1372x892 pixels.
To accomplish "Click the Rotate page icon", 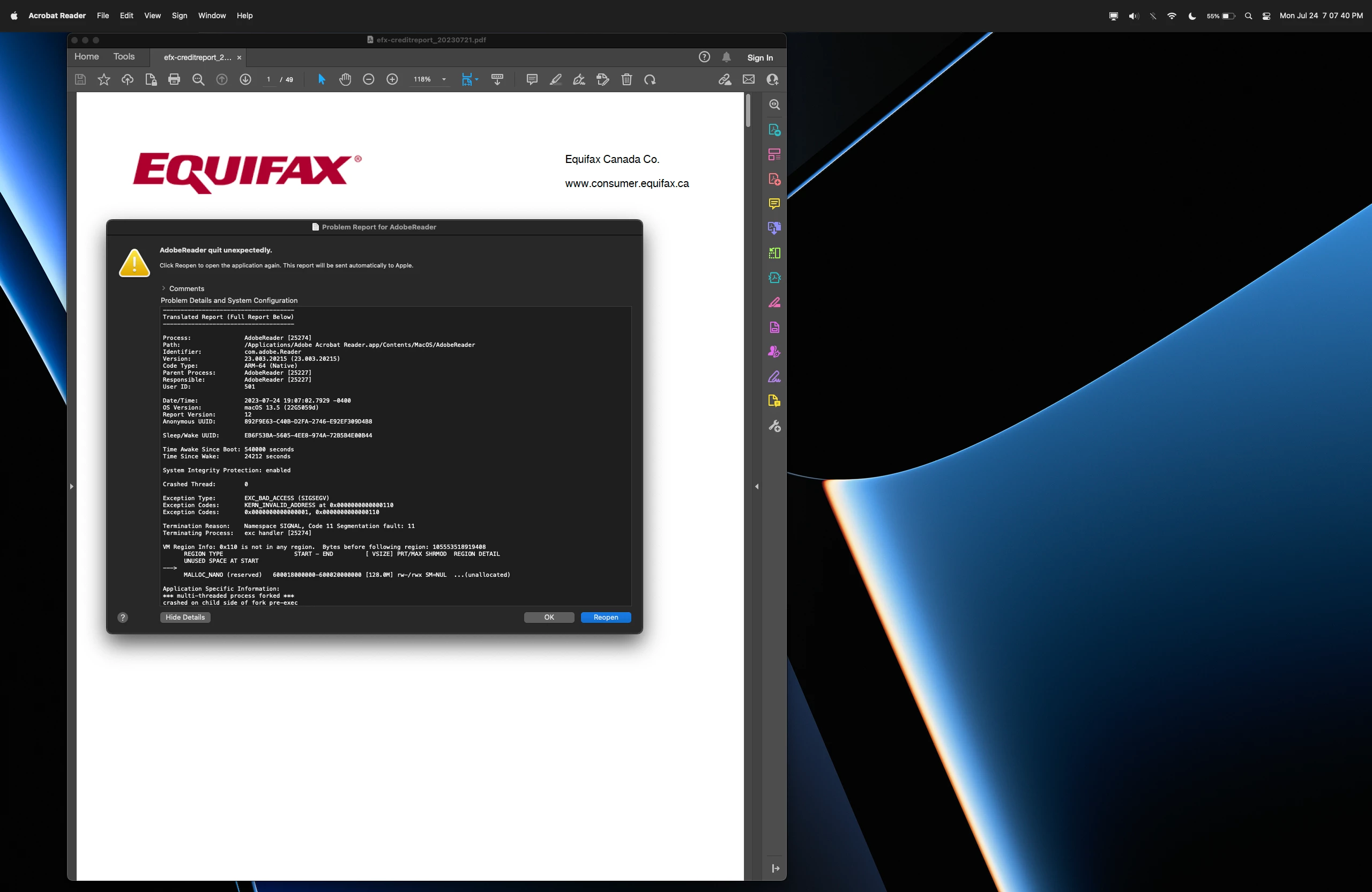I will [650, 79].
